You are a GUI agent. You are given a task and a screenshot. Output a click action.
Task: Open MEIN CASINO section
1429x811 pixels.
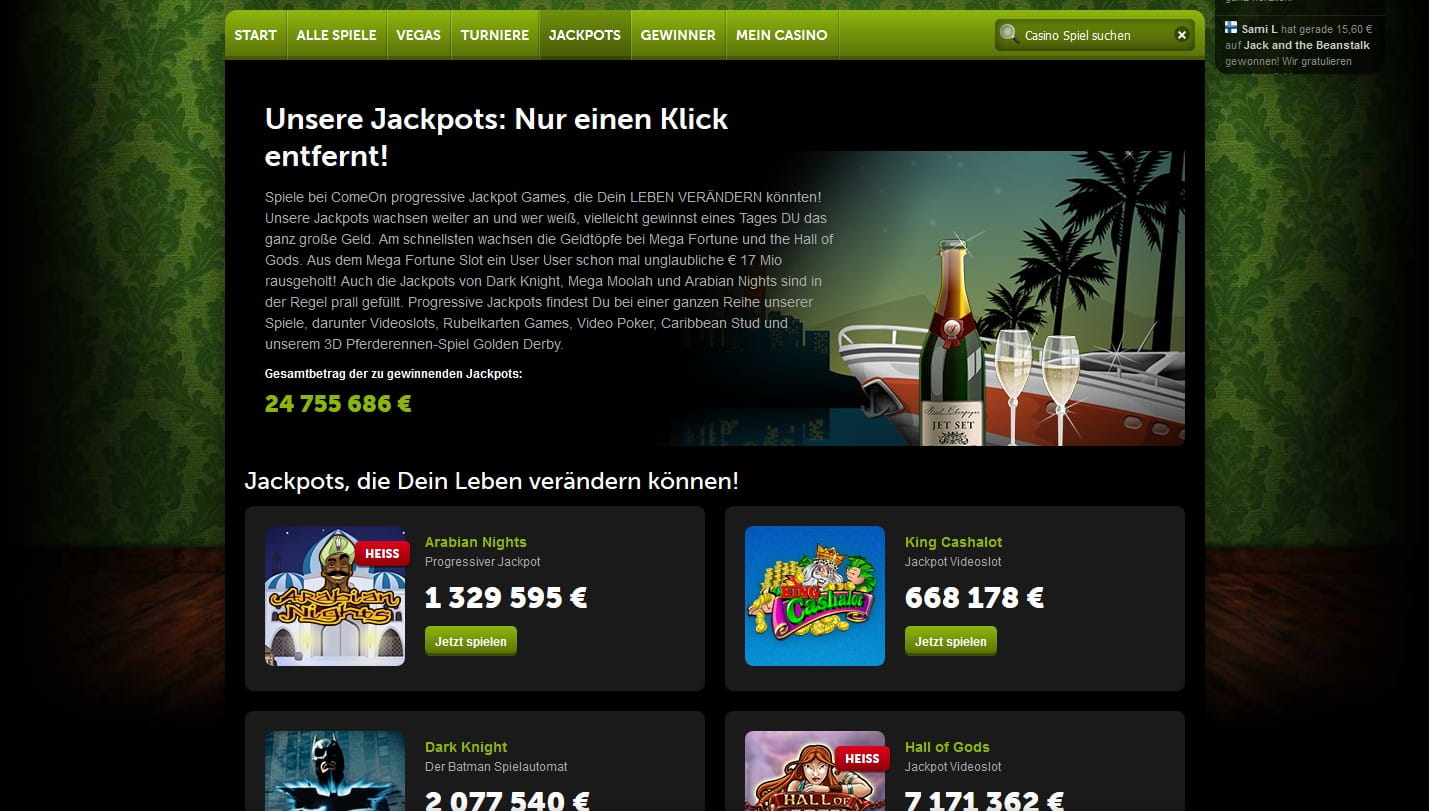(782, 35)
